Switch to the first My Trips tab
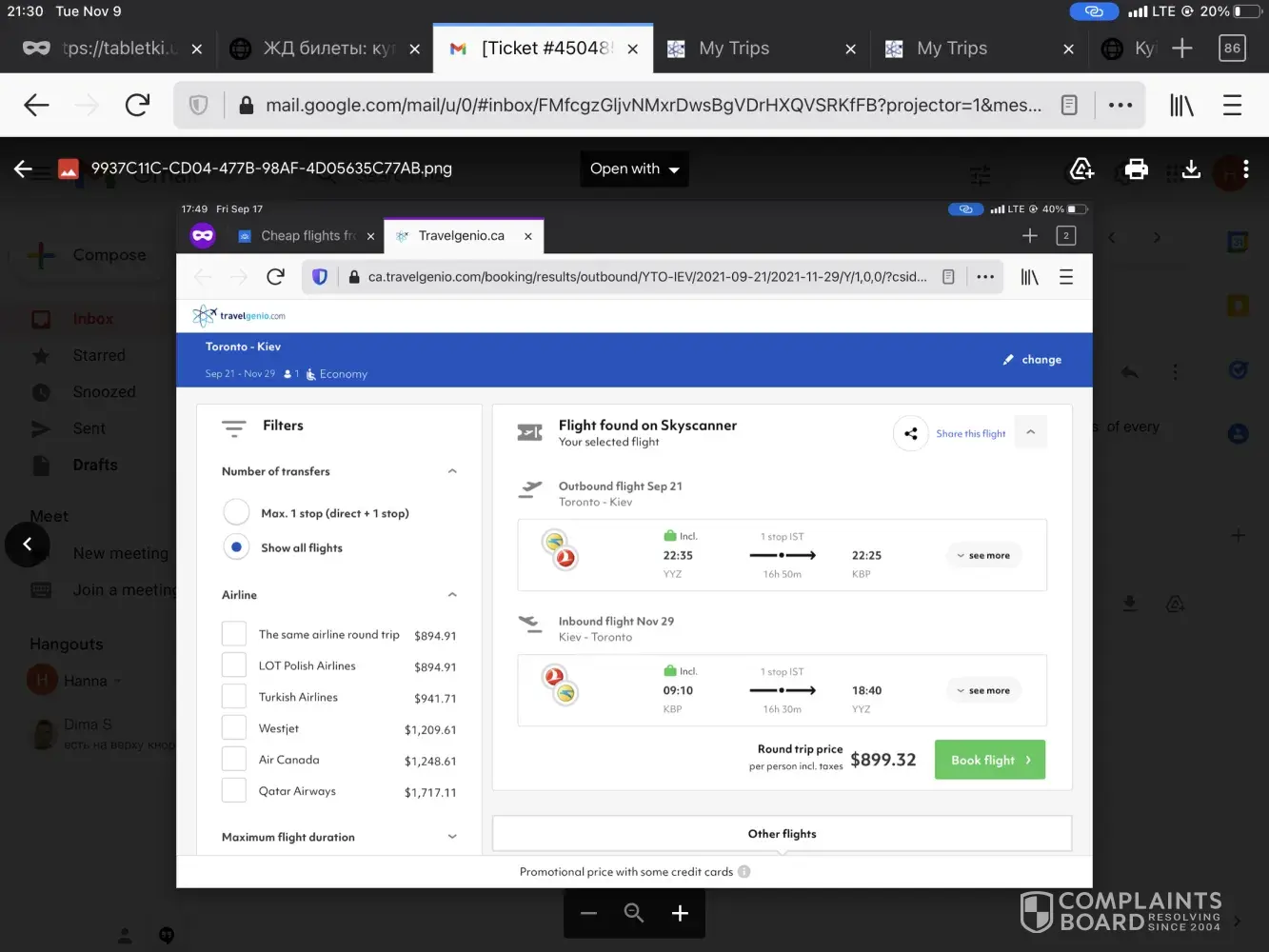The width and height of the screenshot is (1269, 952). point(734,49)
